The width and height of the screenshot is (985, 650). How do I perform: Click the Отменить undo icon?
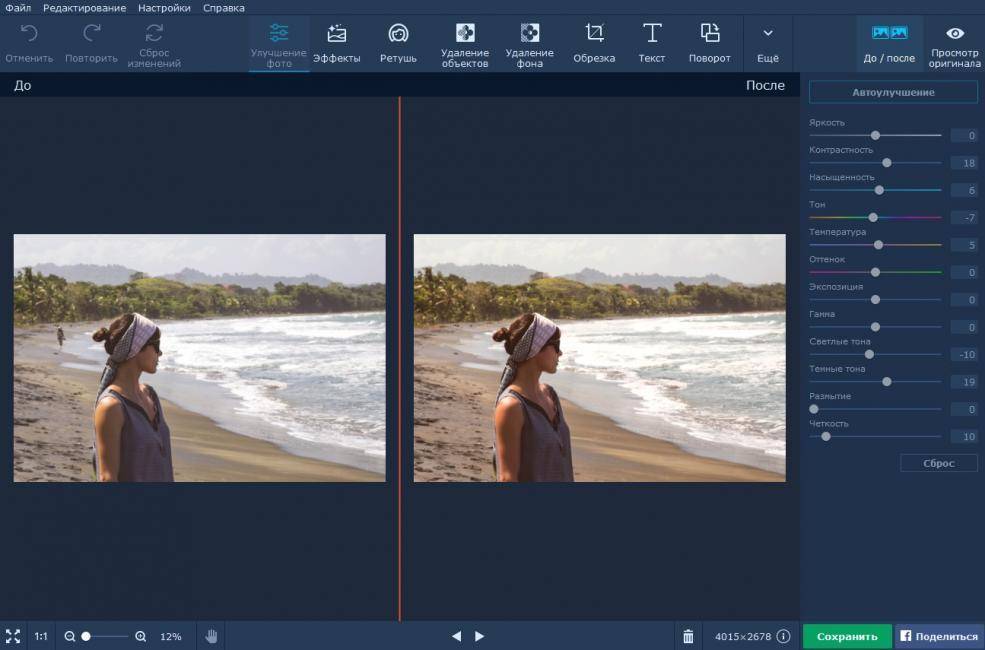(x=29, y=33)
